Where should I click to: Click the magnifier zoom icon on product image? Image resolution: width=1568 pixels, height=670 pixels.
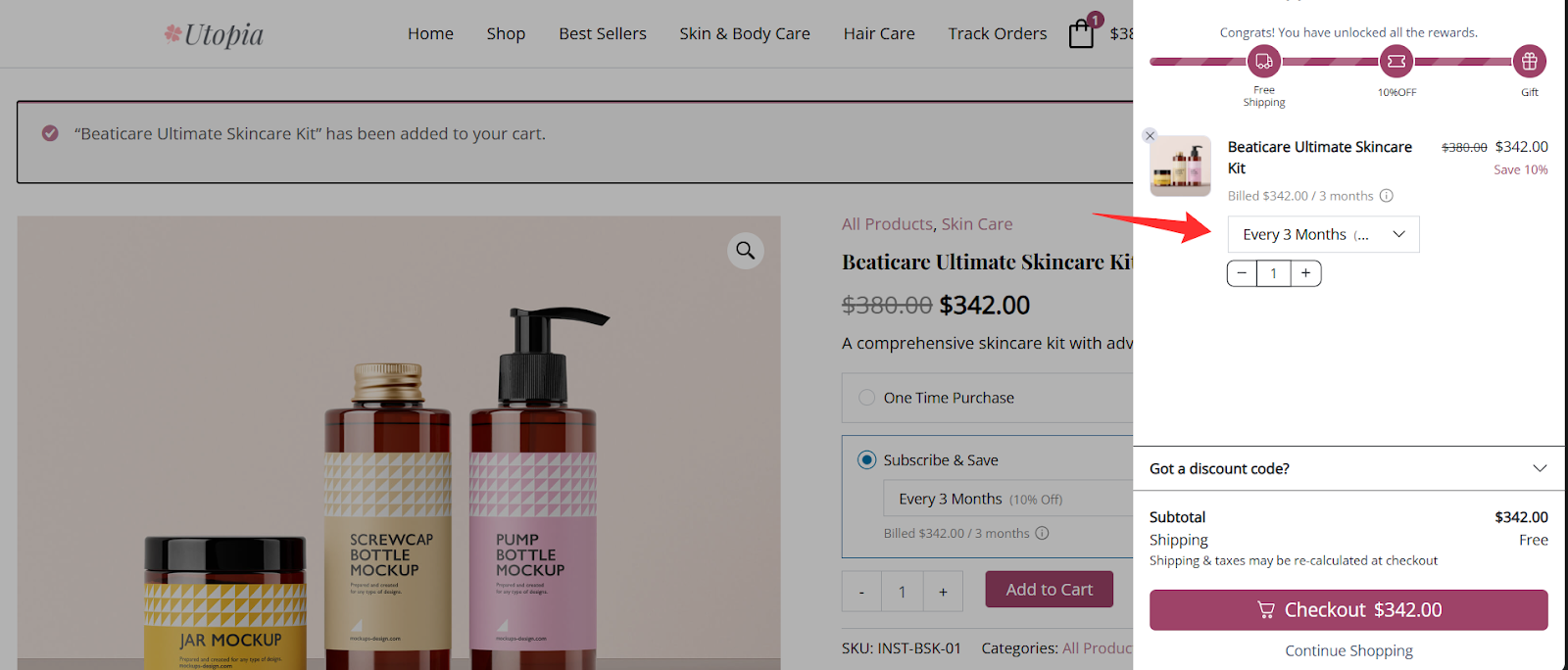(x=745, y=251)
